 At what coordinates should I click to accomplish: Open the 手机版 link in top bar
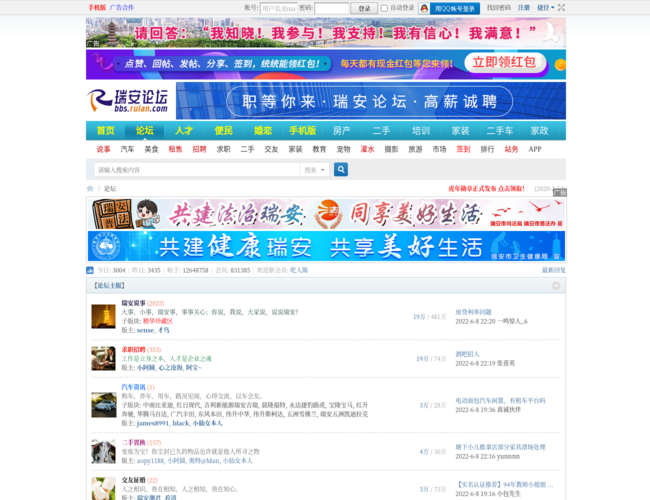point(97,7)
